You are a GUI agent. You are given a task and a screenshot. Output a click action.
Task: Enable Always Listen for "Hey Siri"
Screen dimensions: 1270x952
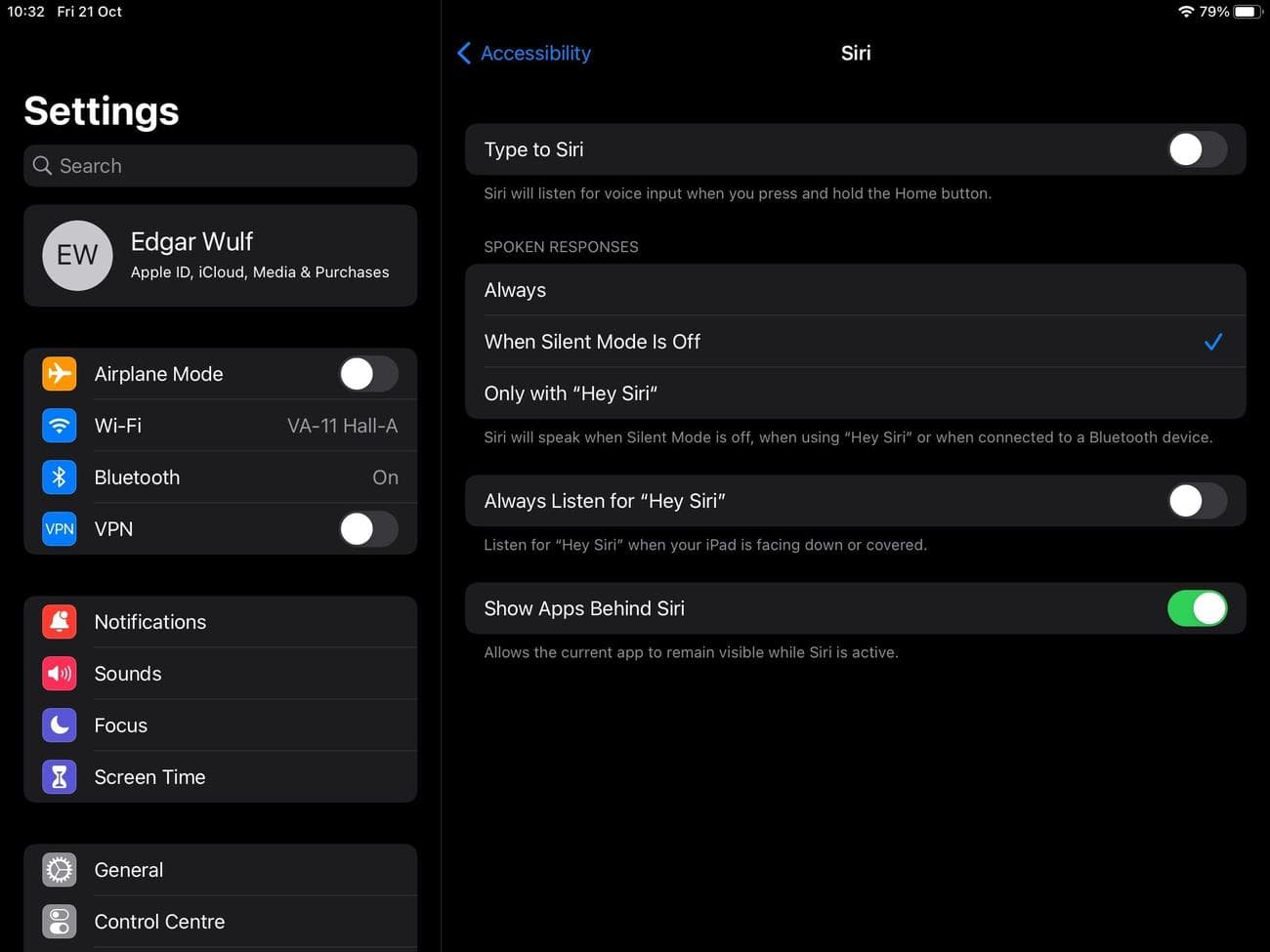click(1197, 500)
